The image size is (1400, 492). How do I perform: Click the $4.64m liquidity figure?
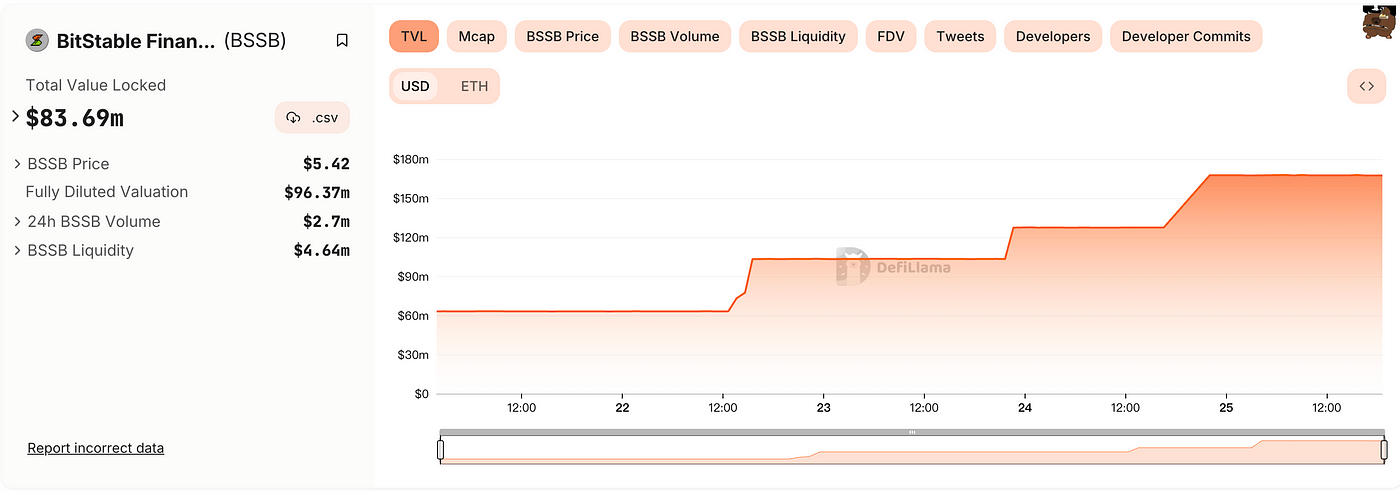click(321, 251)
